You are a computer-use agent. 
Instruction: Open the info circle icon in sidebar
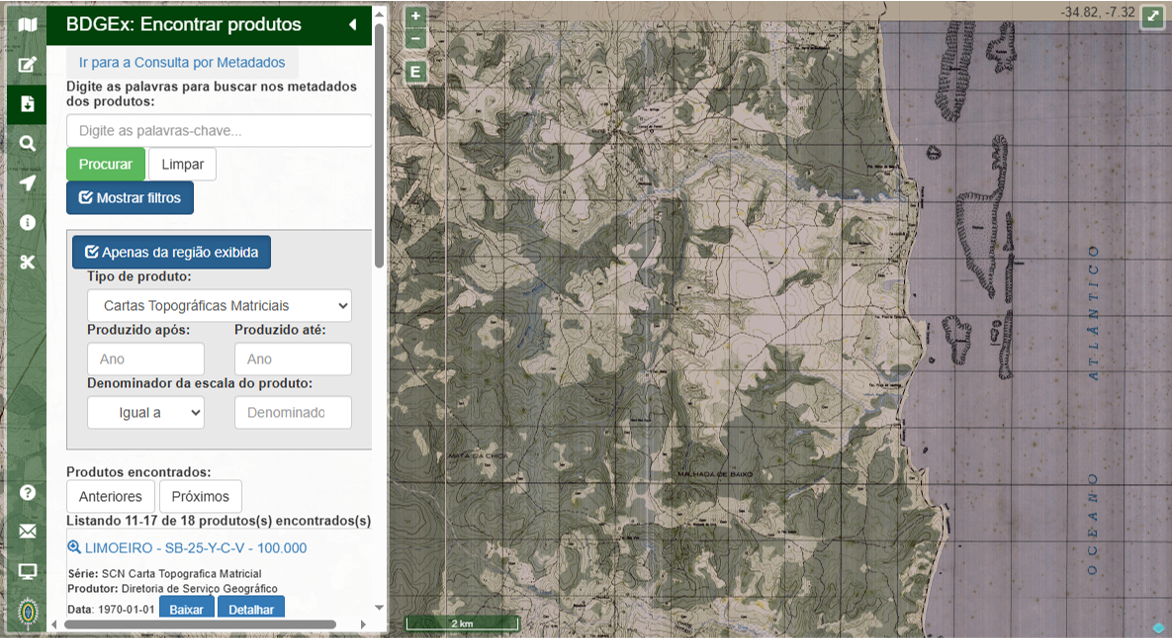(27, 222)
